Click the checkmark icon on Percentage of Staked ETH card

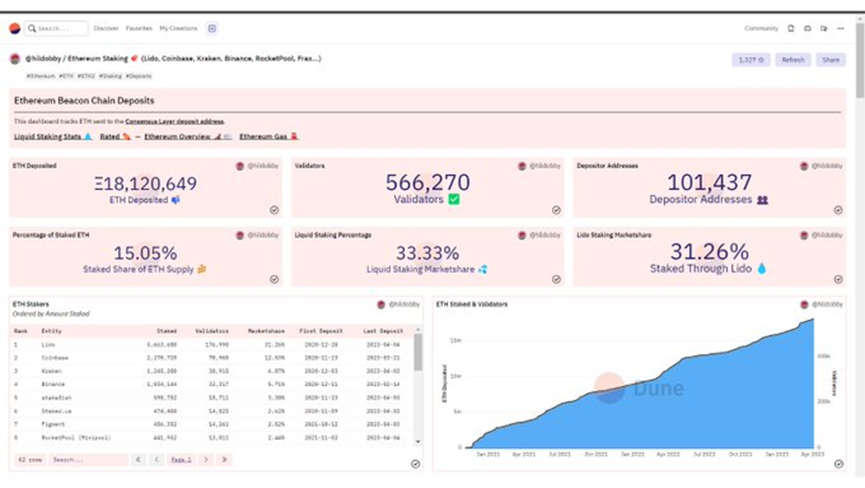(x=274, y=280)
